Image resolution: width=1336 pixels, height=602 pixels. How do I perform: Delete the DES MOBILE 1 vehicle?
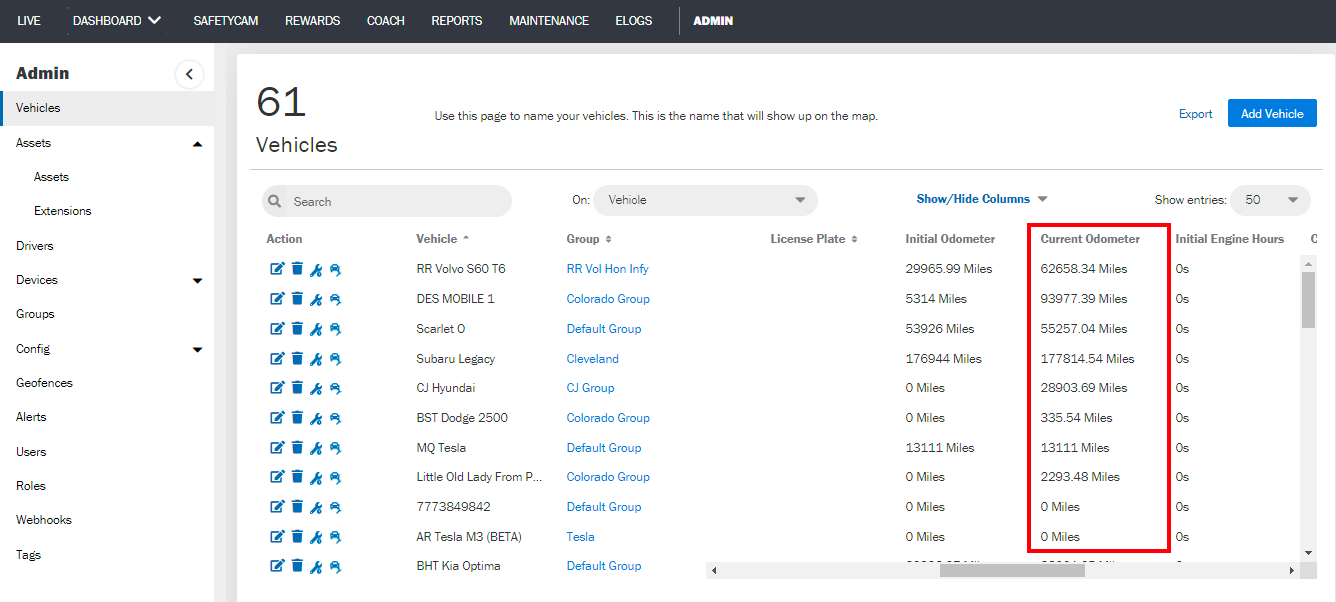tap(297, 299)
